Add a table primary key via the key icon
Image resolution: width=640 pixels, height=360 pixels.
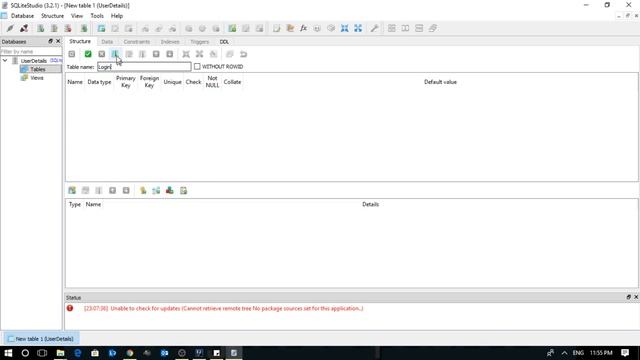143,190
